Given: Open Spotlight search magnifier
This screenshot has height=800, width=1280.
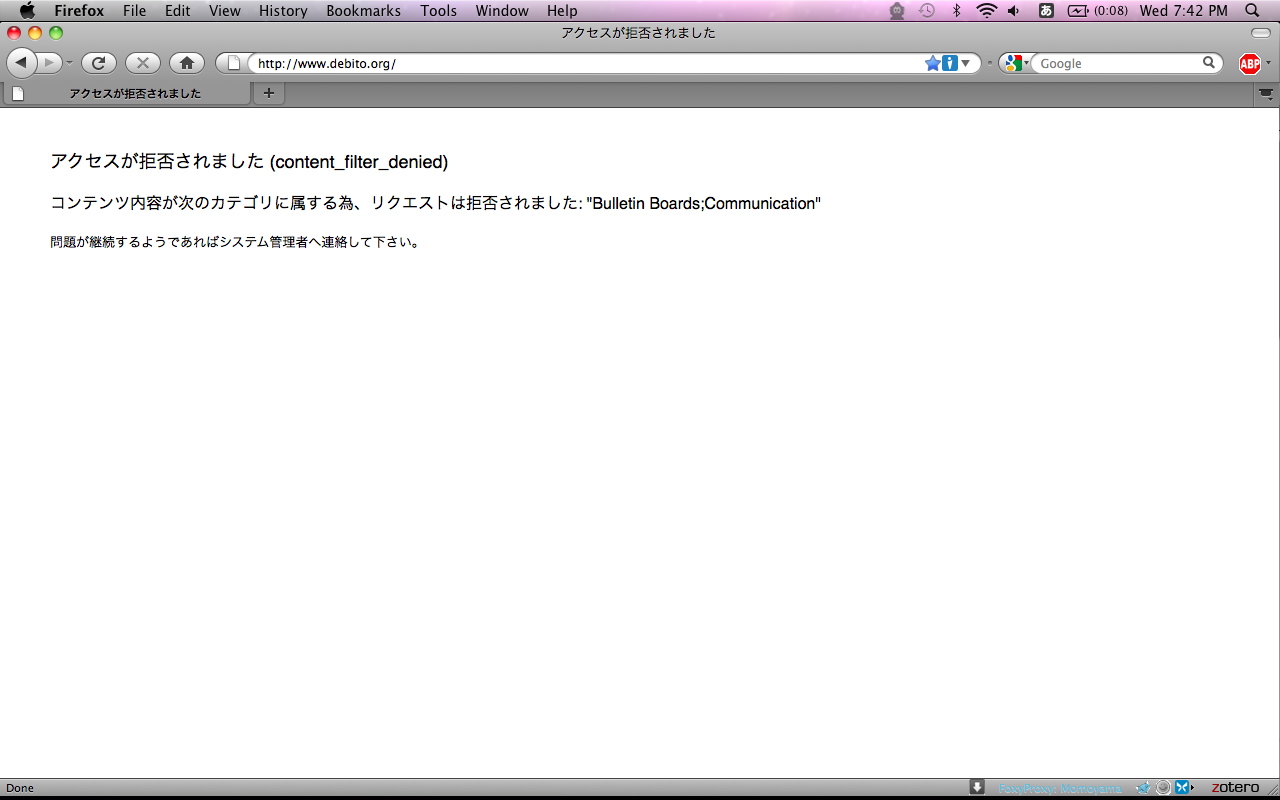Looking at the screenshot, I should (x=1252, y=11).
